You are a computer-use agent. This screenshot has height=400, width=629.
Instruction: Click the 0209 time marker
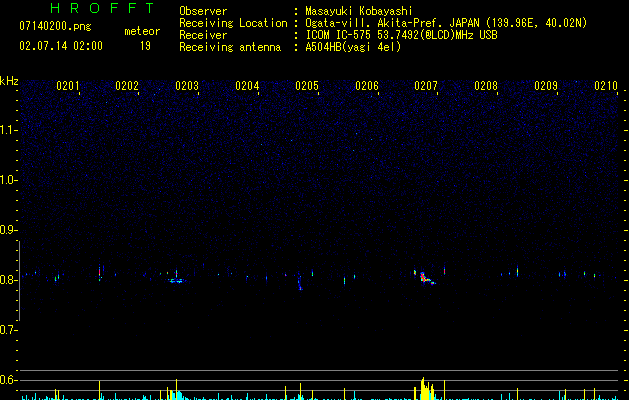546,86
